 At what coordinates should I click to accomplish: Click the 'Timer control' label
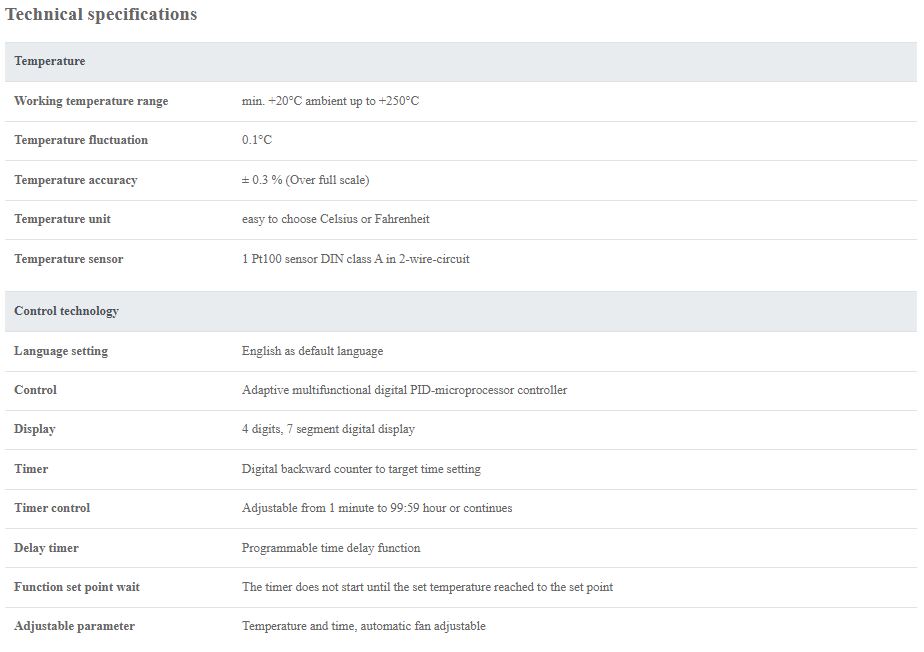[x=52, y=508]
